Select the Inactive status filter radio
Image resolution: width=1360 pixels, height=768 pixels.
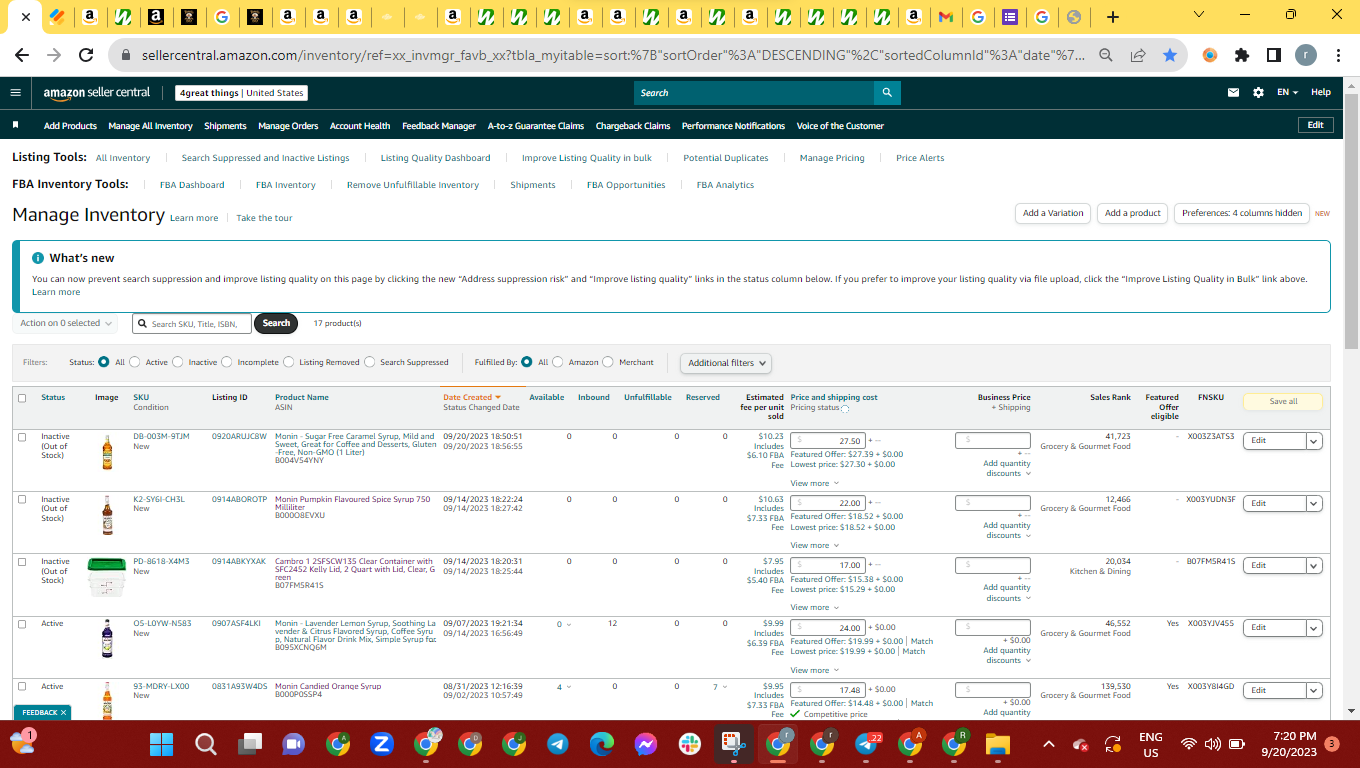(178, 362)
